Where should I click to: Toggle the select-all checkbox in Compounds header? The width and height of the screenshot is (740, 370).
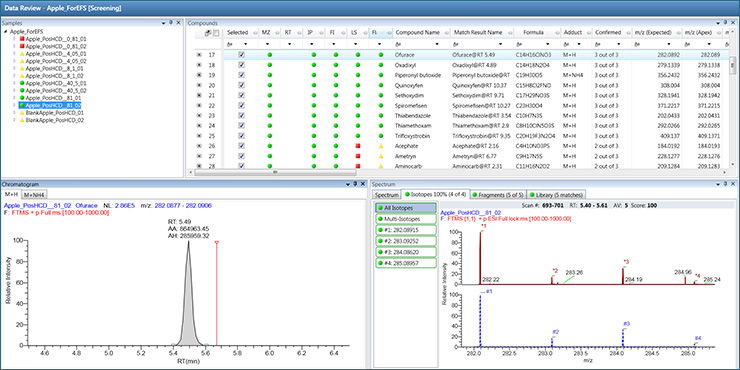point(216,33)
